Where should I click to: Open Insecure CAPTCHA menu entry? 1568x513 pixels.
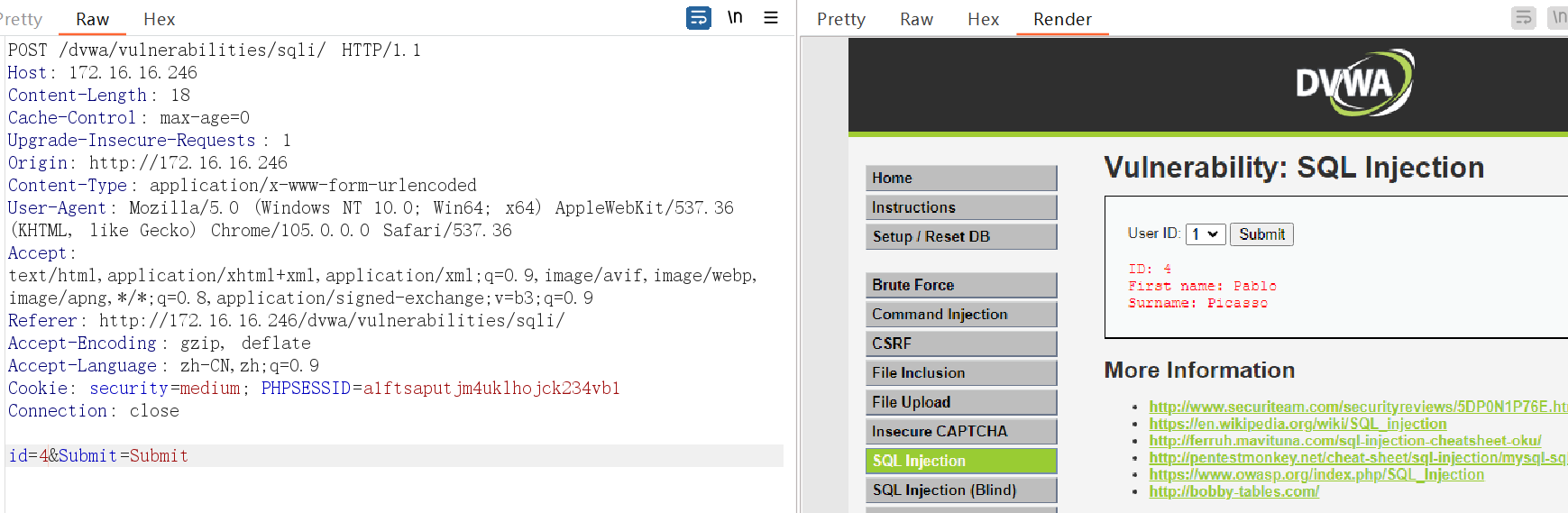coord(961,431)
